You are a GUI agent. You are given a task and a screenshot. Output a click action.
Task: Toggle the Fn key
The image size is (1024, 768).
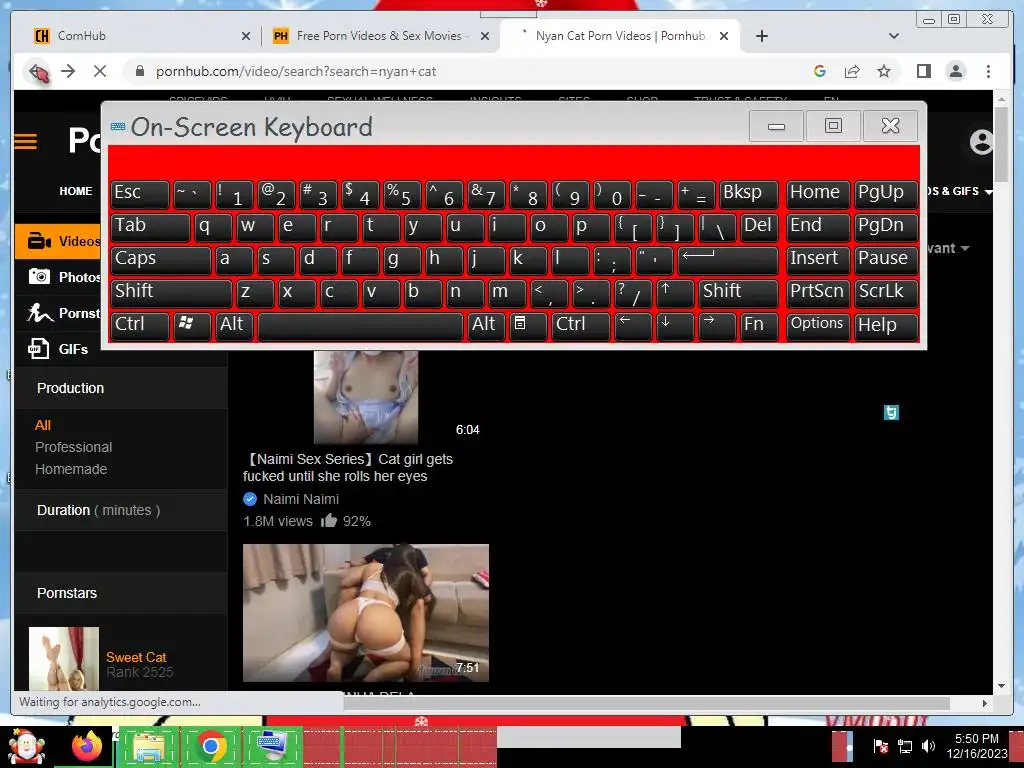pos(759,325)
